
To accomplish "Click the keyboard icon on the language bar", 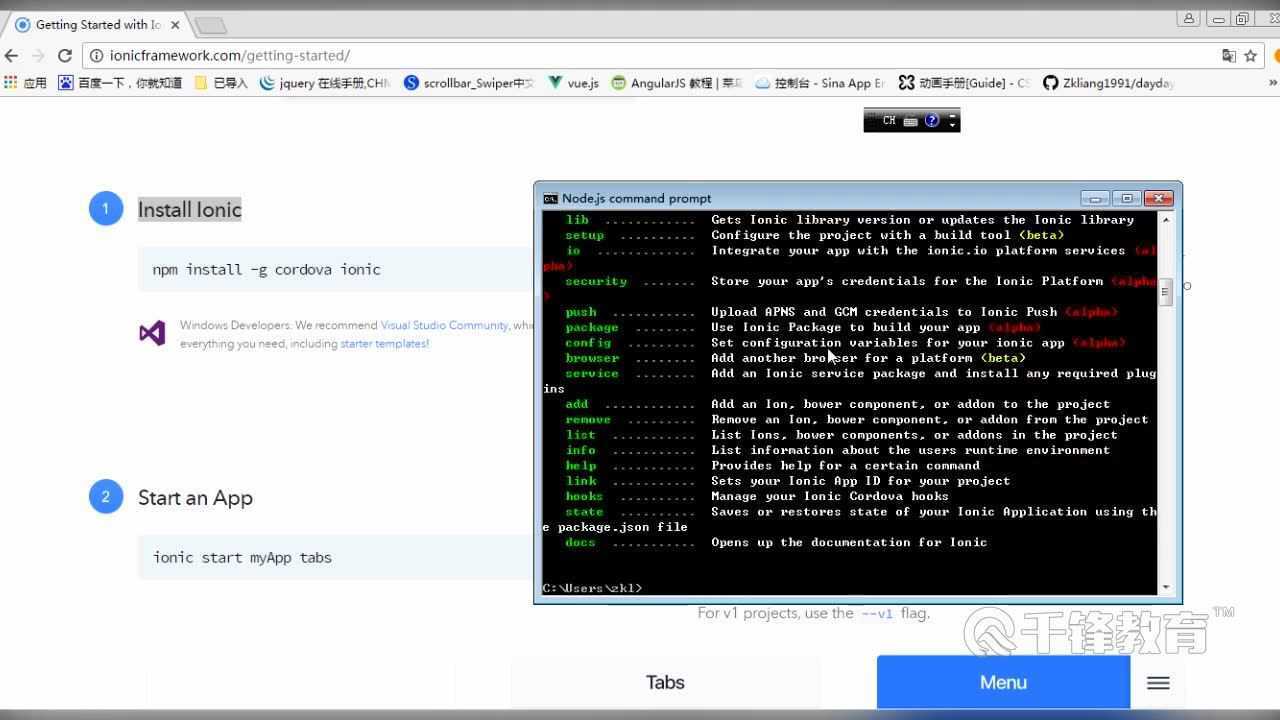I will point(910,121).
